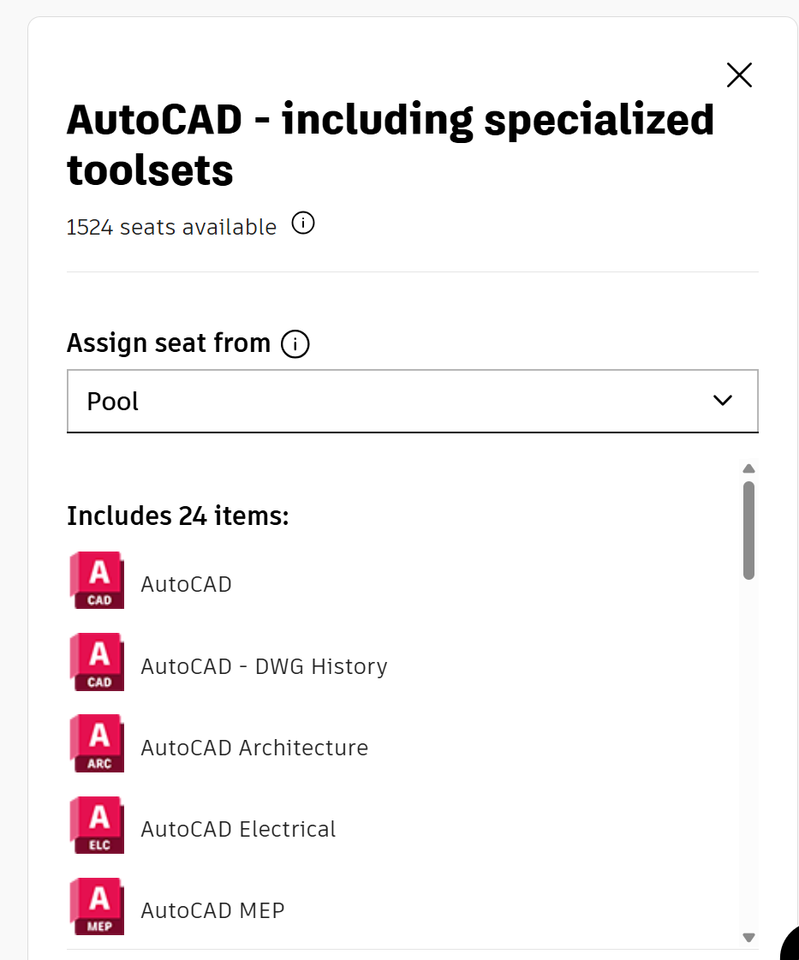Image resolution: width=799 pixels, height=960 pixels.
Task: Select the AutoCAD - DWG History label
Action: [x=264, y=666]
